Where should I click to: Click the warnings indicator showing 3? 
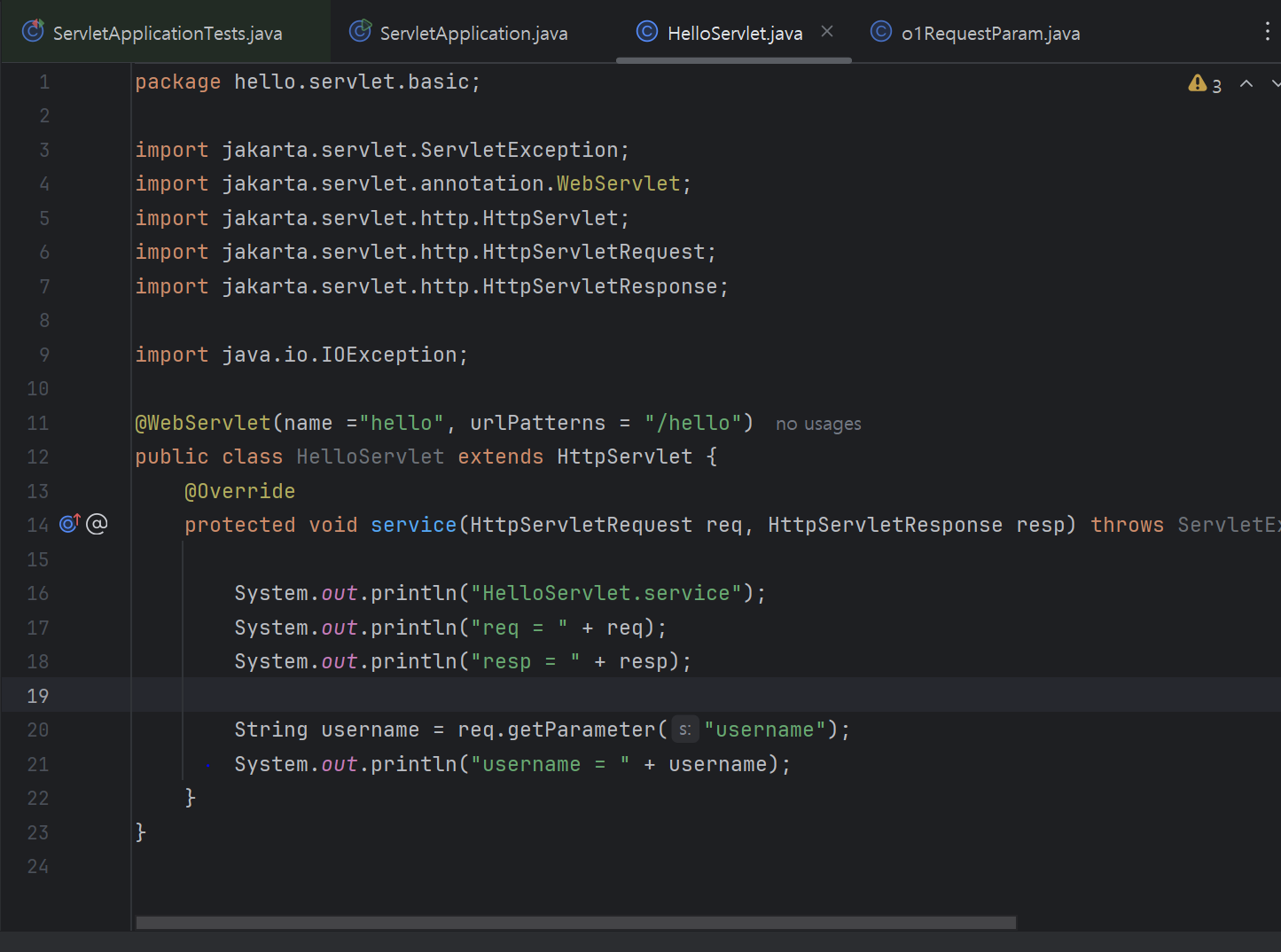click(1205, 84)
